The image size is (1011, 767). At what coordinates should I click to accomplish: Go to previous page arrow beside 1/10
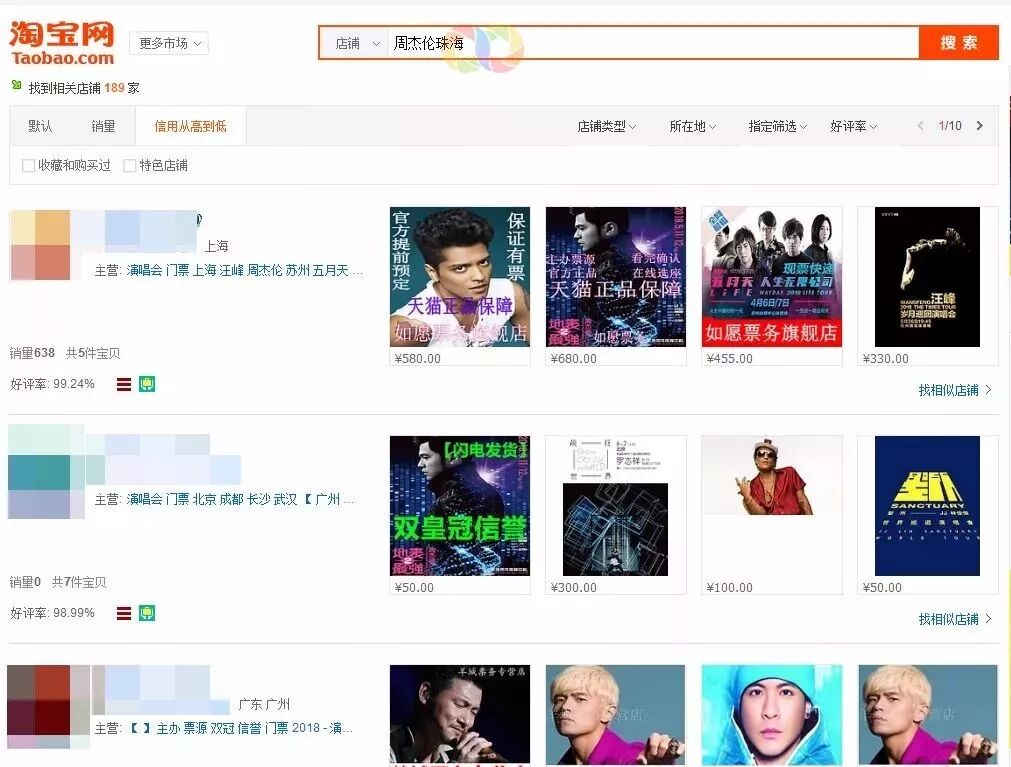[920, 126]
